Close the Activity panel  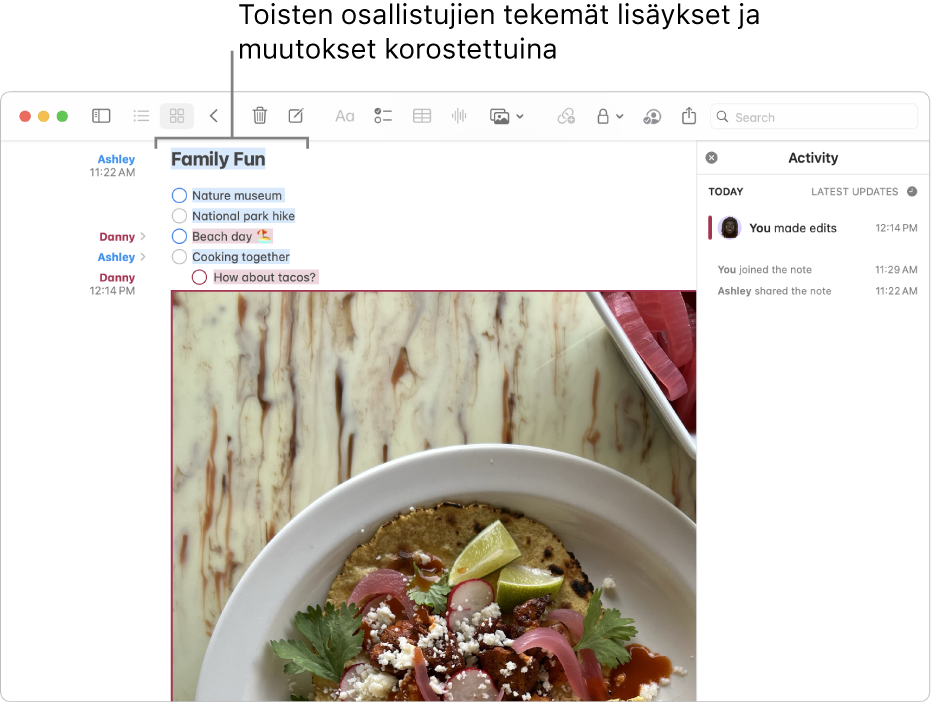711,157
